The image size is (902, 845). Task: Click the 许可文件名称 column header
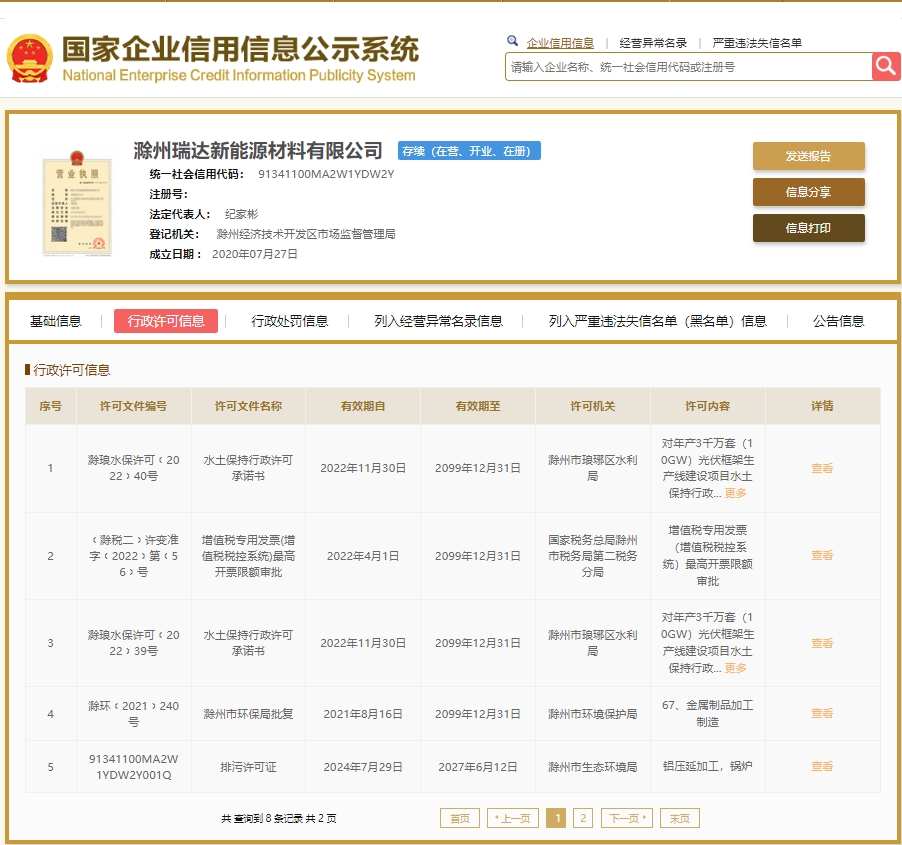click(249, 406)
